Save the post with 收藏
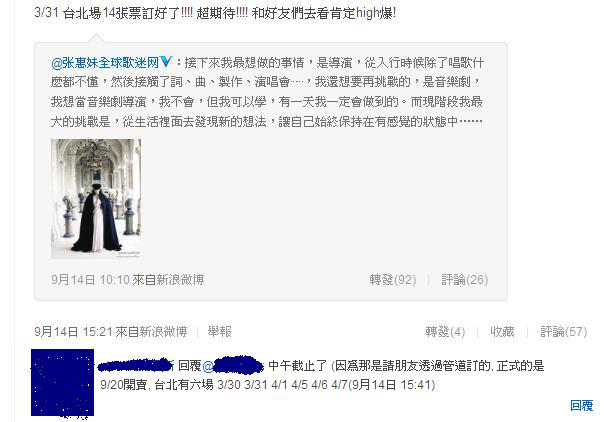The width and height of the screenshot is (604, 422). [x=502, y=332]
